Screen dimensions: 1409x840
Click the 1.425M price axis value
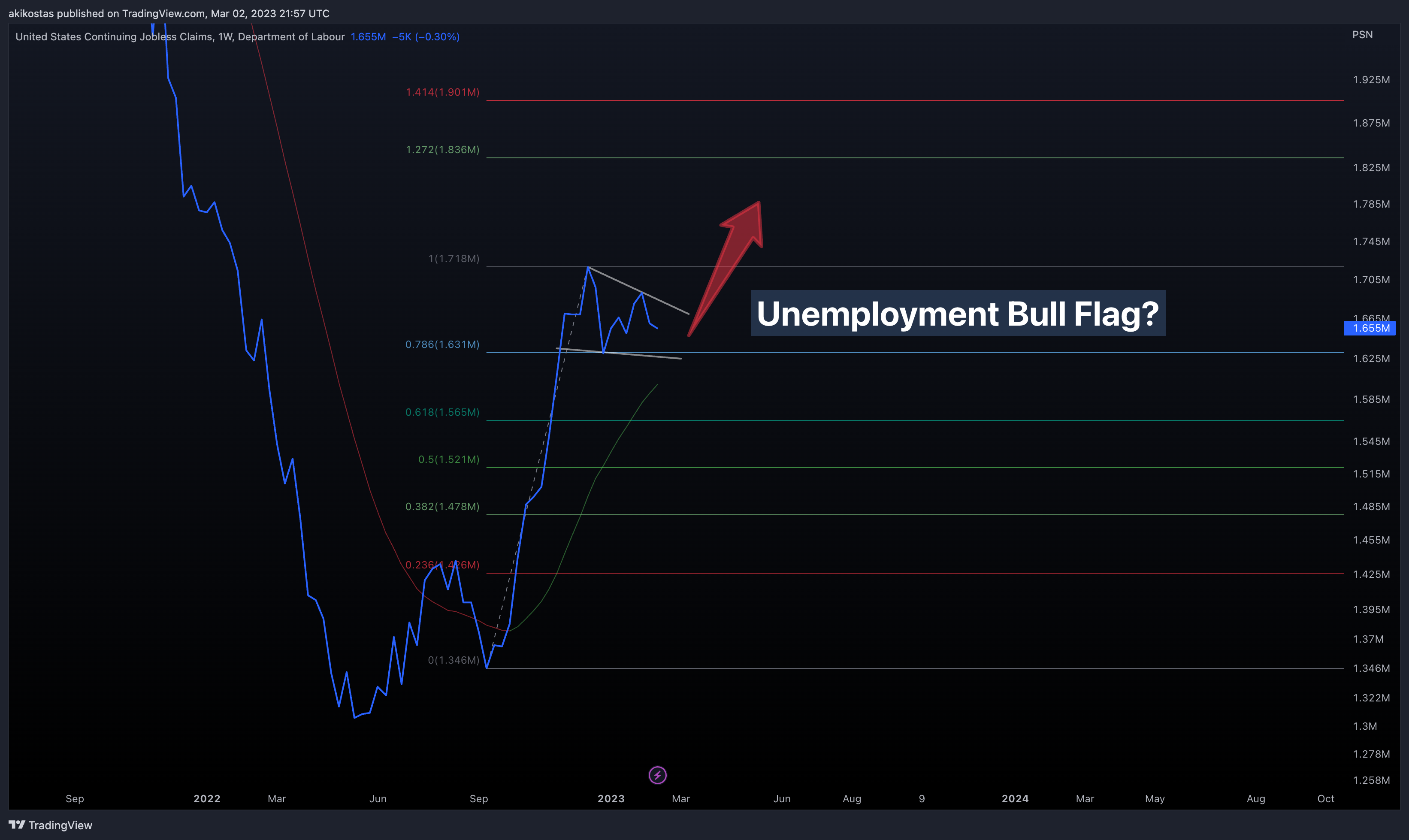pyautogui.click(x=1371, y=574)
